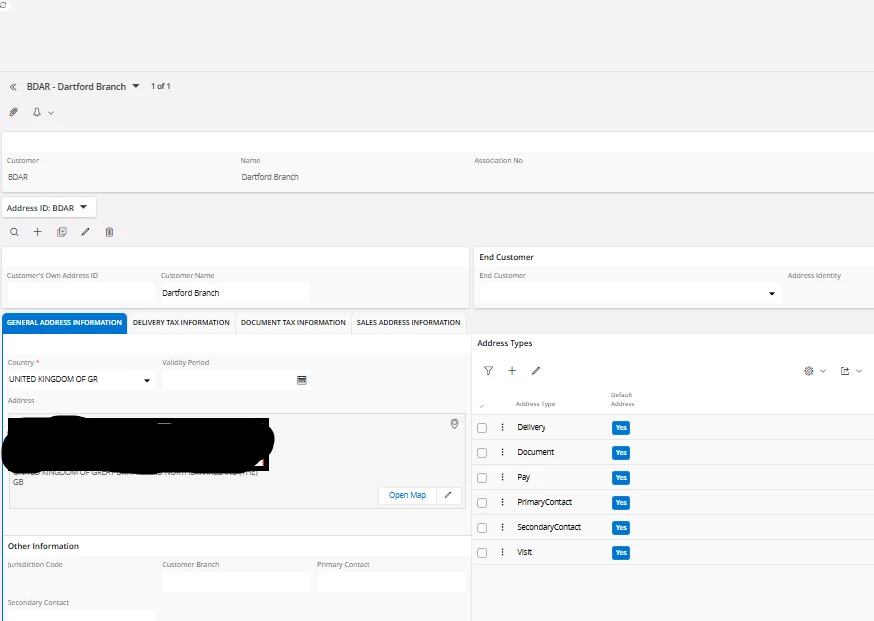Switch to Delivery Tax Information tab

pyautogui.click(x=181, y=323)
